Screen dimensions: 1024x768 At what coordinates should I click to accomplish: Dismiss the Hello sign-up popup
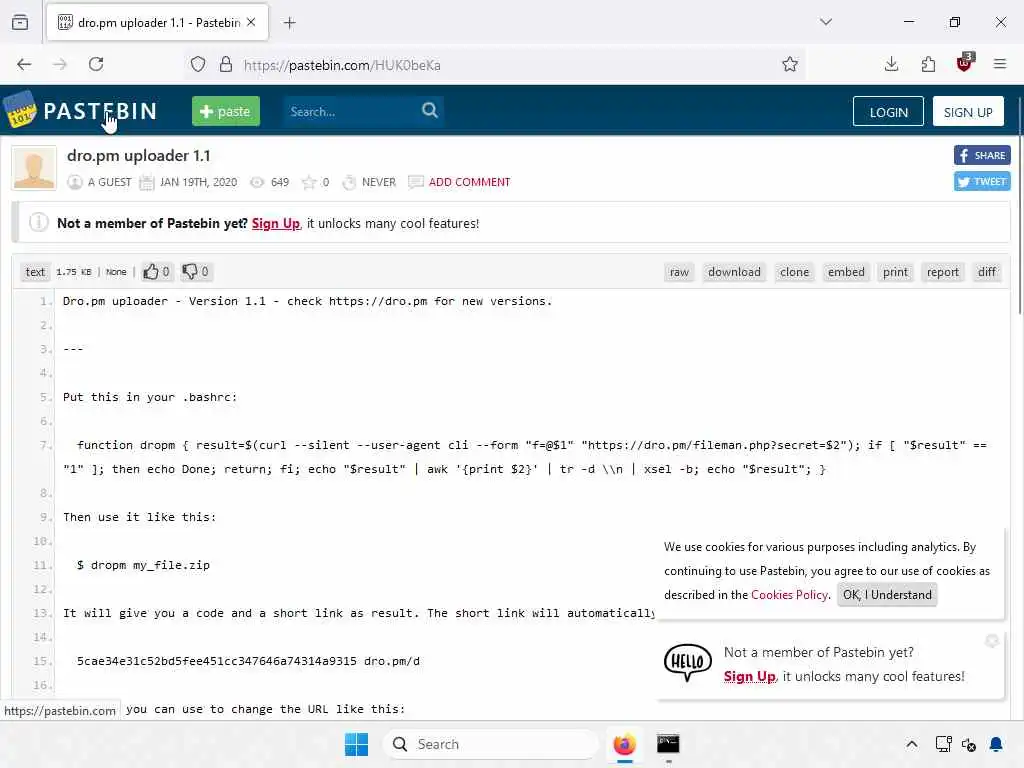click(992, 641)
